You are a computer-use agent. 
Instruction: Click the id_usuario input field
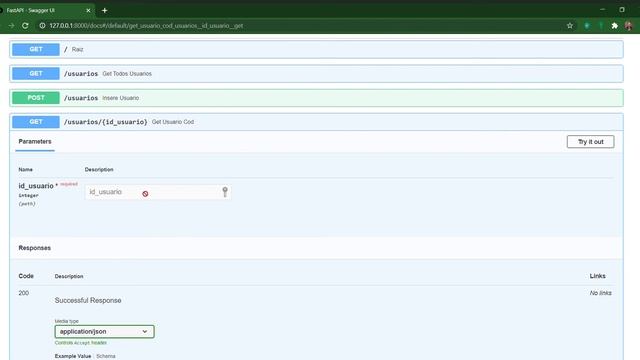[x=158, y=192]
